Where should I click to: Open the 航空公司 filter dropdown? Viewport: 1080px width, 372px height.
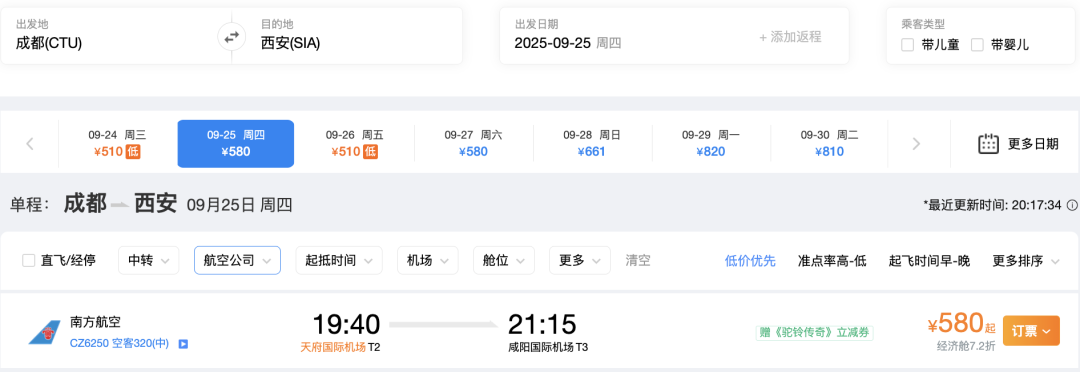(237, 260)
